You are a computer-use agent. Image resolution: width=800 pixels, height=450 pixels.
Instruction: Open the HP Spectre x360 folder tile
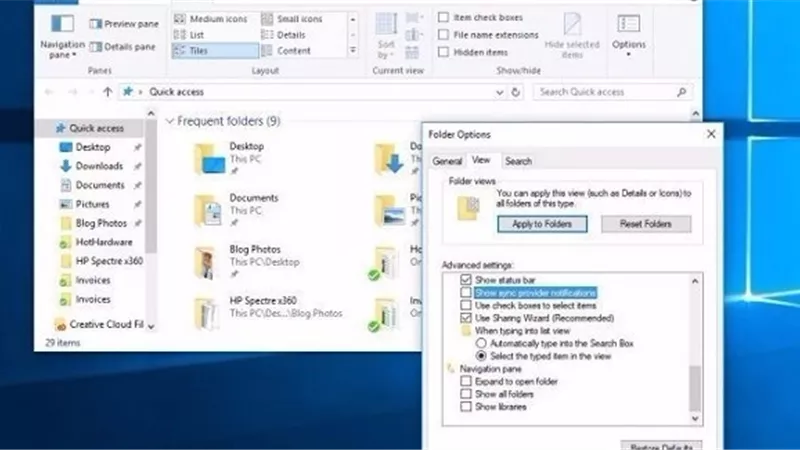pyautogui.click(x=268, y=312)
